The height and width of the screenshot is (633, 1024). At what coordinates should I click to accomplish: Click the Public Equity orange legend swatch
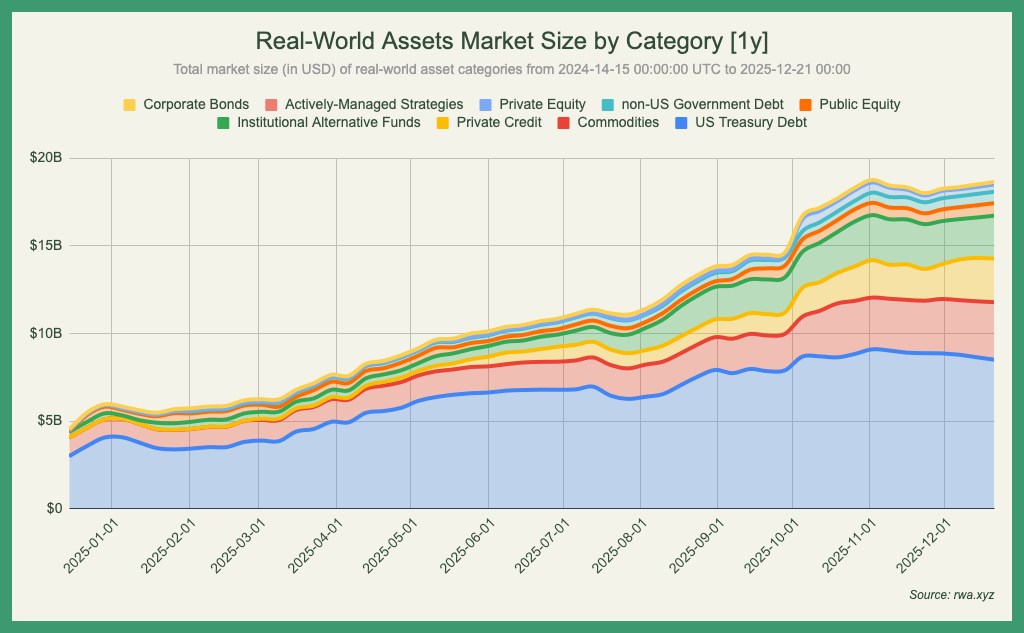[x=805, y=104]
